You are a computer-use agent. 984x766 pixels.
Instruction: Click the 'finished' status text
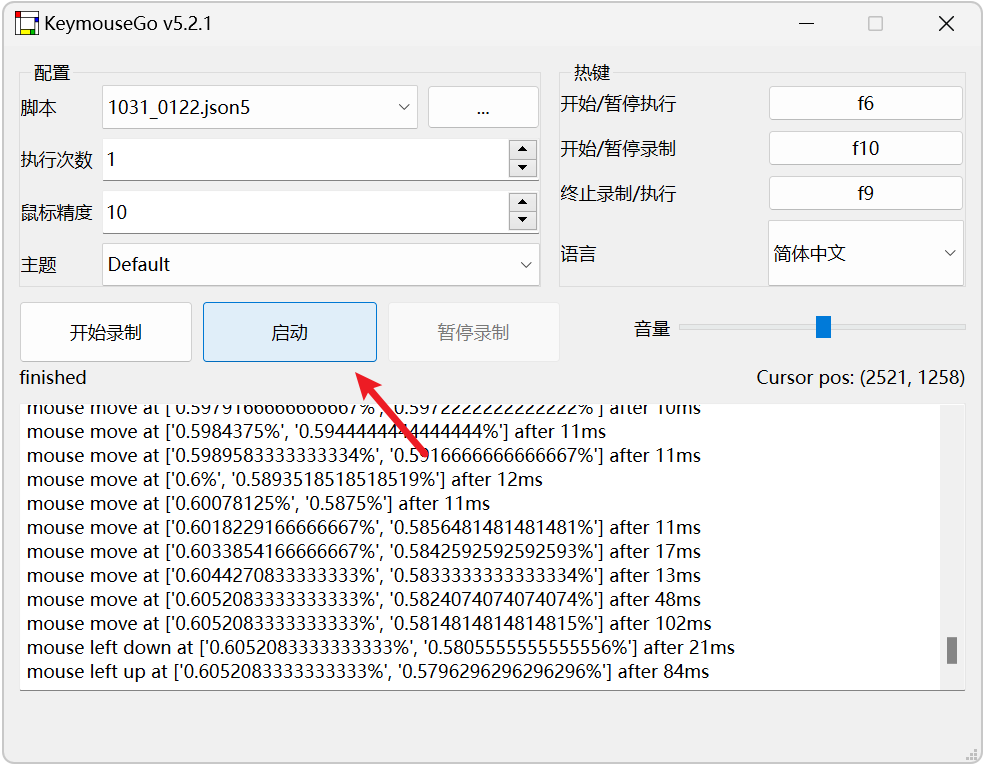point(53,377)
